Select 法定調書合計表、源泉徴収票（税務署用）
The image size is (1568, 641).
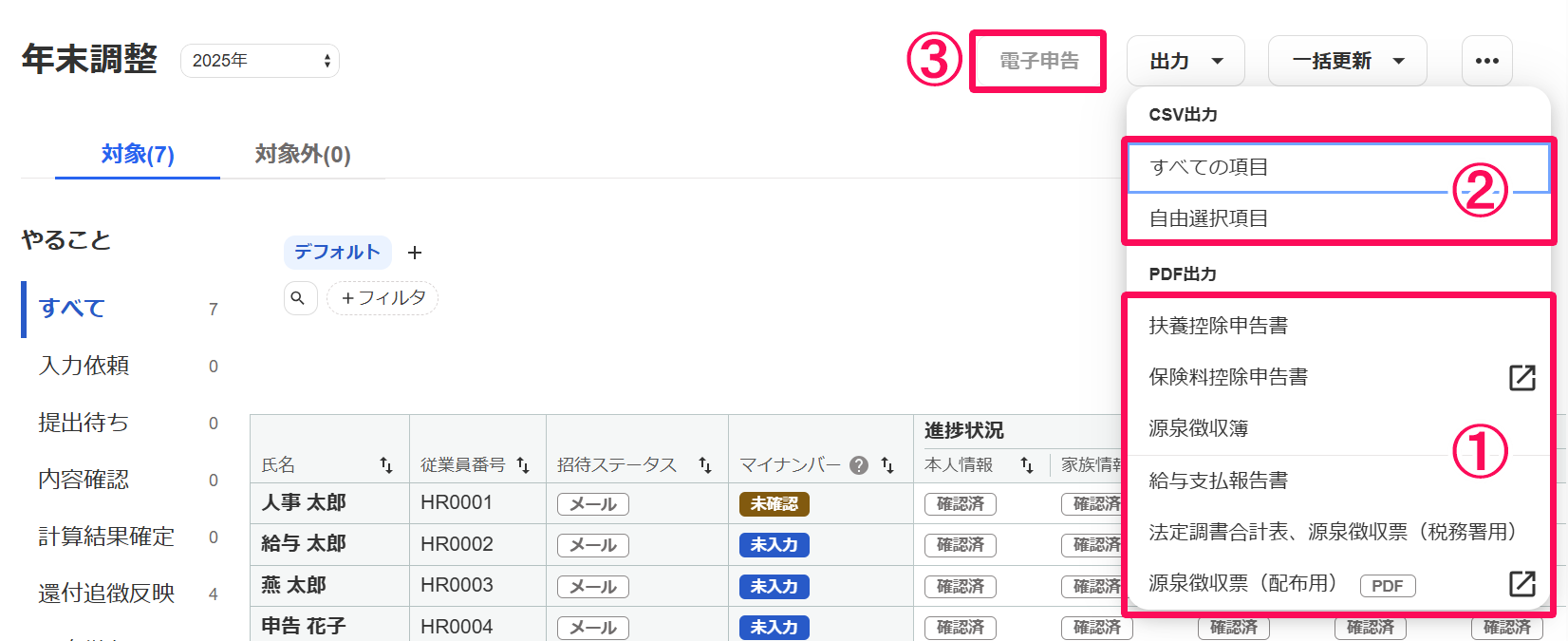tap(1338, 532)
